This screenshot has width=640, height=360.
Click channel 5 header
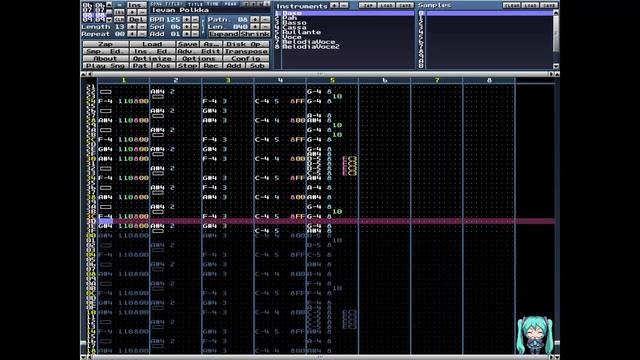pos(332,80)
